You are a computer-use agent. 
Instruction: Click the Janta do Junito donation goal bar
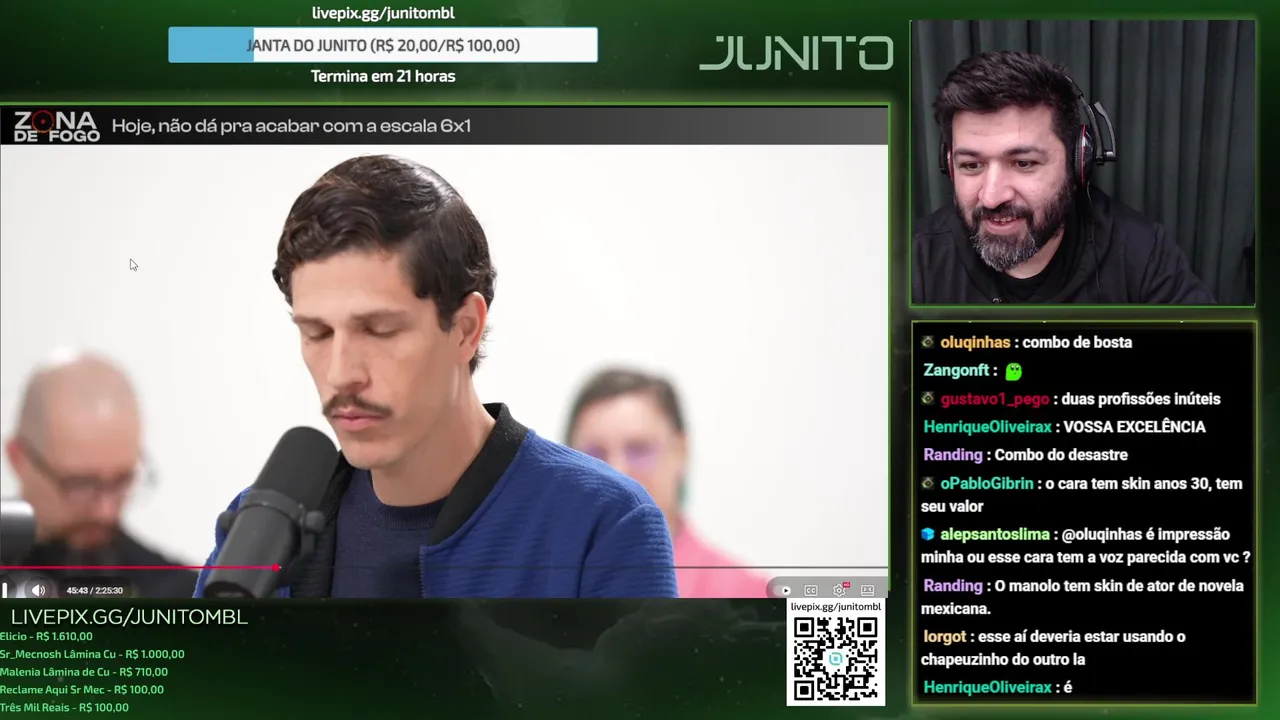click(x=383, y=45)
